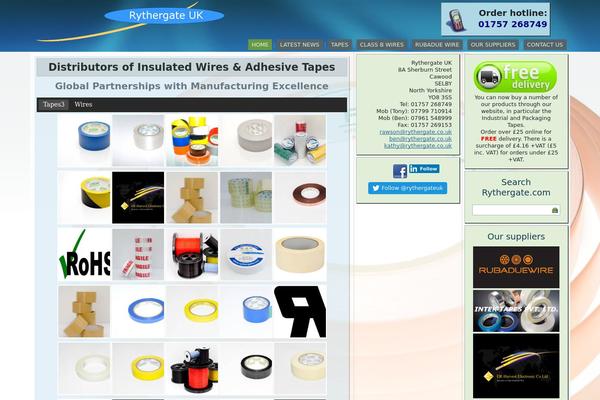Open the thin yellow tape ring thumbnail

(192, 312)
